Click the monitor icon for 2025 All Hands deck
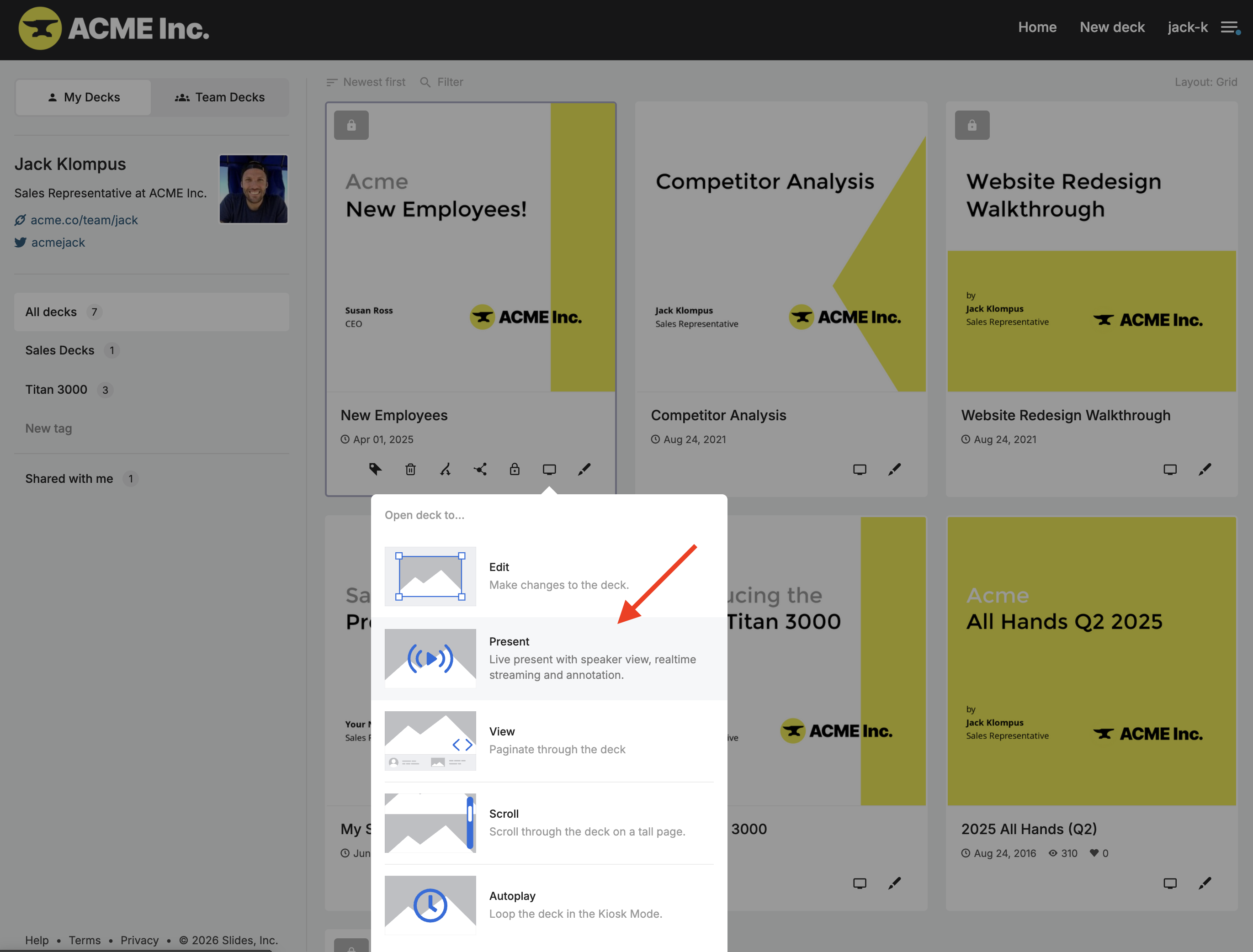This screenshot has height=952, width=1253. tap(1170, 883)
